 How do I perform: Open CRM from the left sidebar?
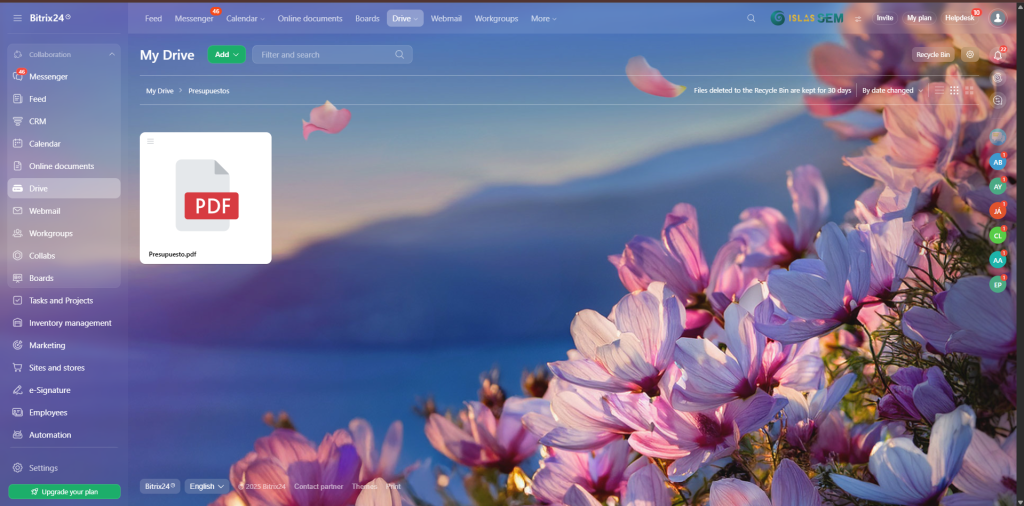[37, 121]
